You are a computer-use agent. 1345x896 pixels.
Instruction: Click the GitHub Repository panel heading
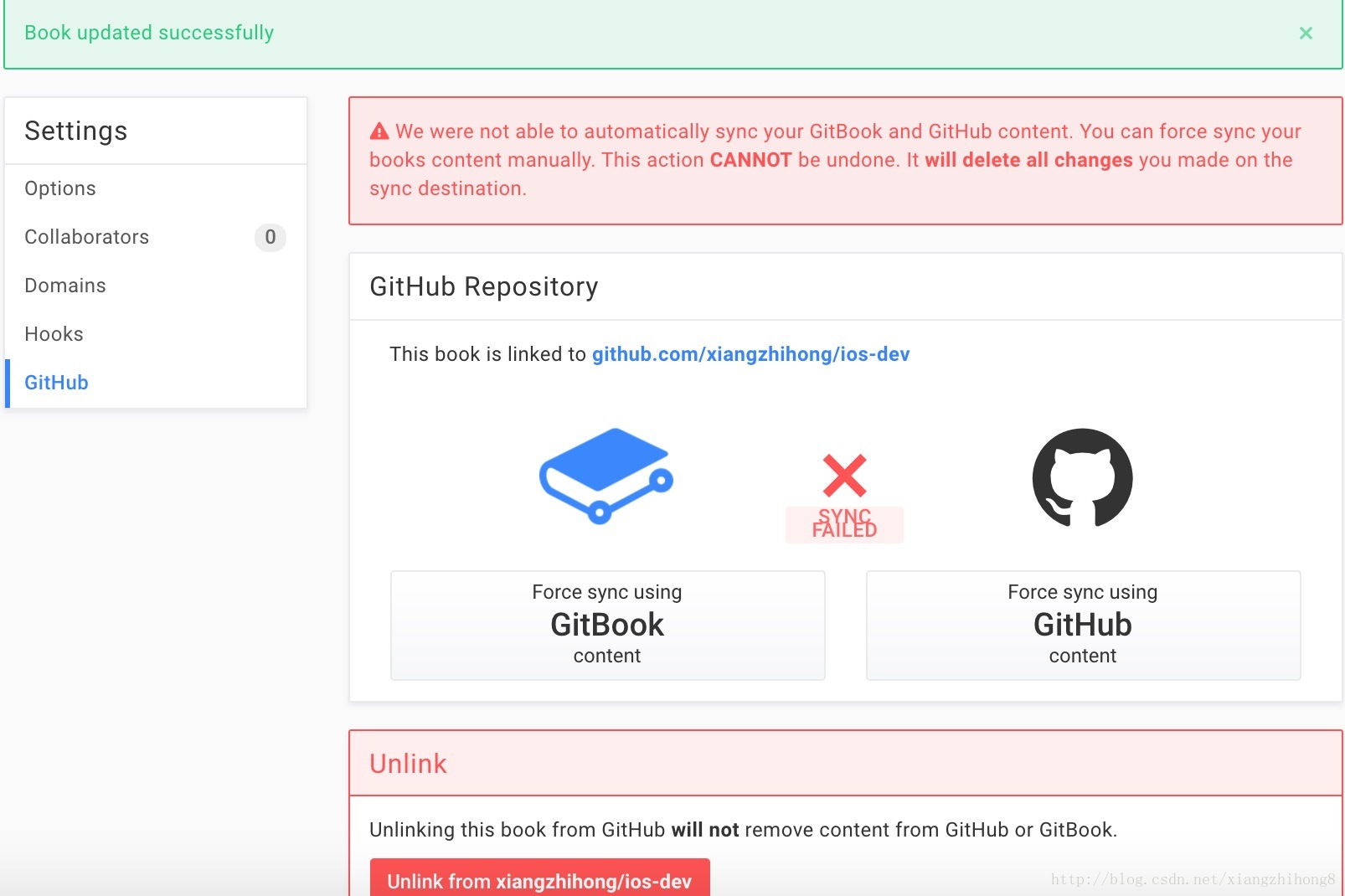click(483, 286)
